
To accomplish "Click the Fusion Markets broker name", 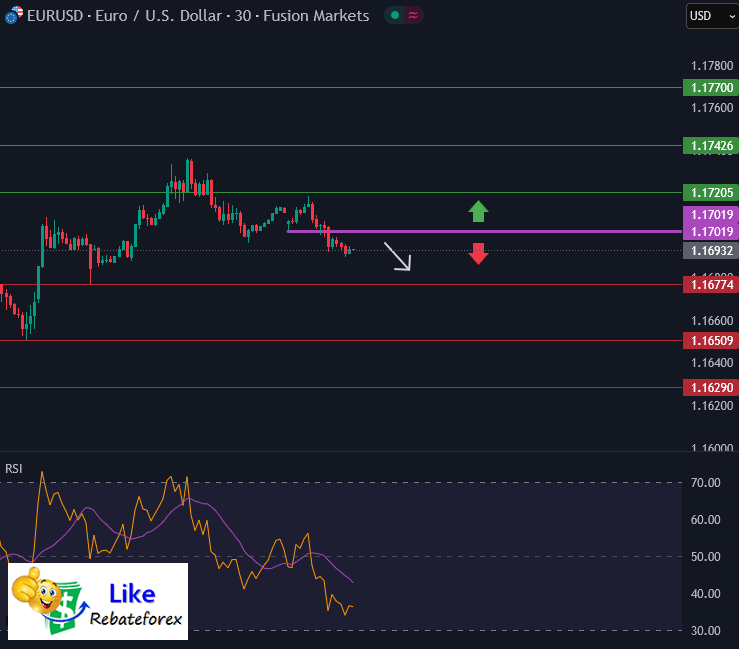I will 316,16.
